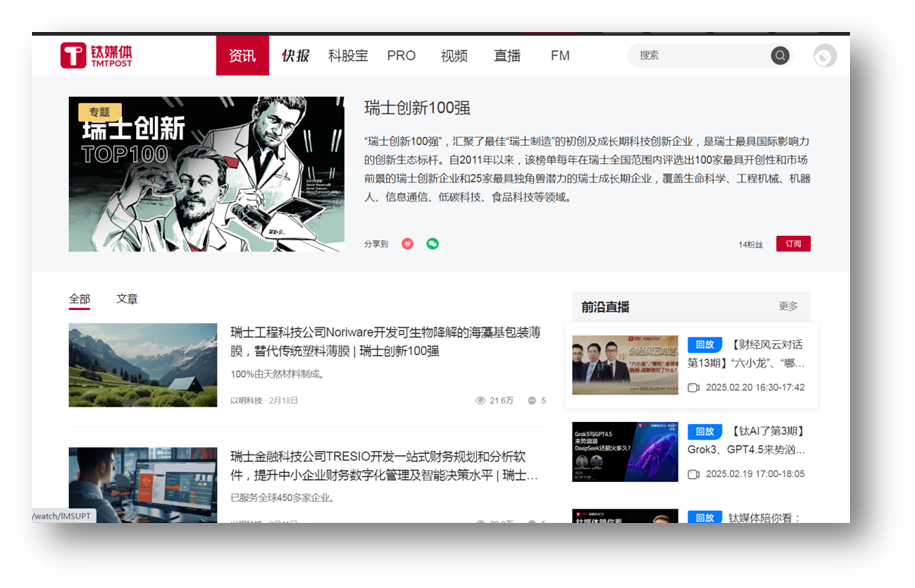Open the TRESIO article computer thumbnail
Image resolution: width=915 pixels, height=588 pixels.
pyautogui.click(x=143, y=485)
